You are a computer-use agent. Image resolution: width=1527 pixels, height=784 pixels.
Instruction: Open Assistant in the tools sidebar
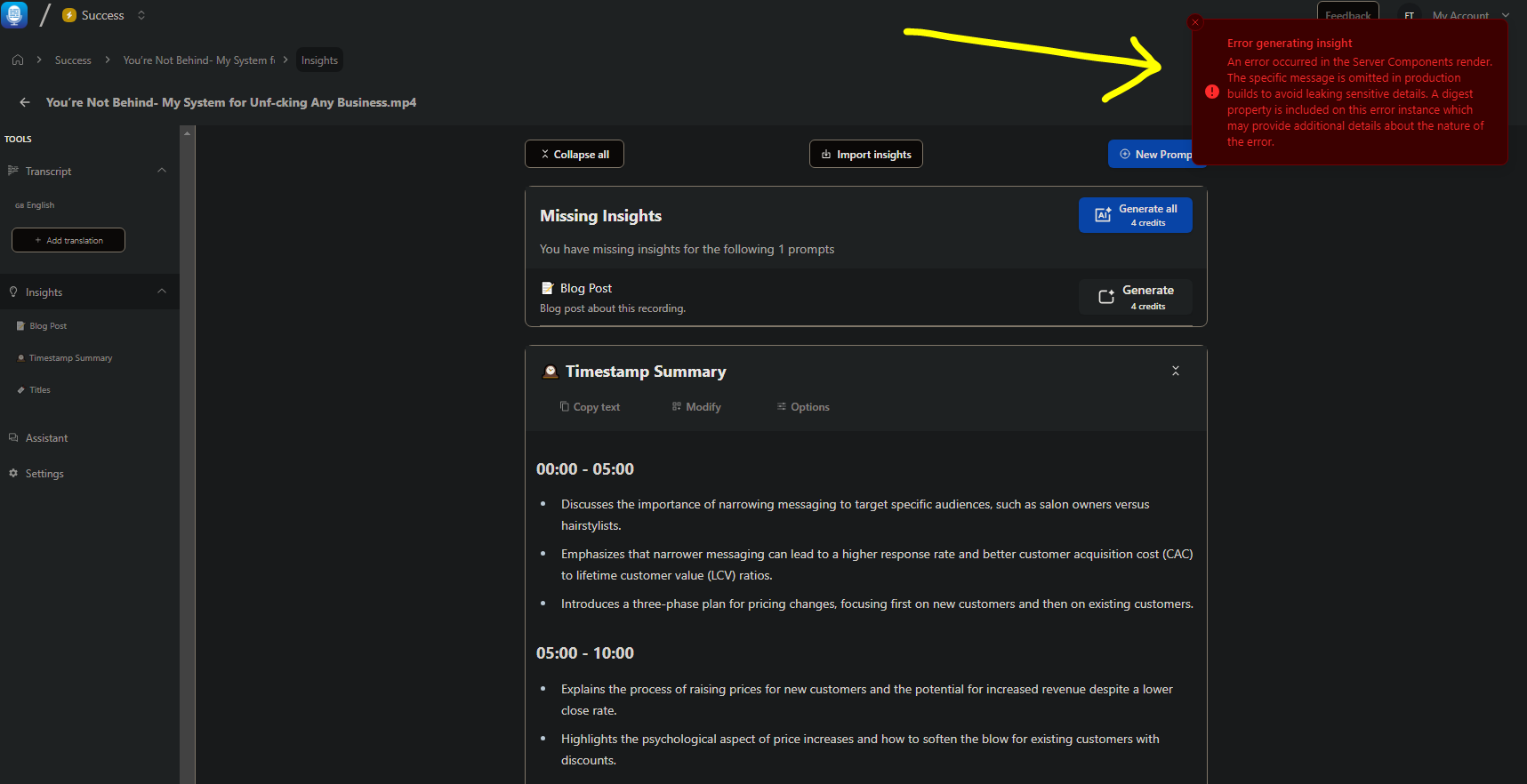[46, 438]
